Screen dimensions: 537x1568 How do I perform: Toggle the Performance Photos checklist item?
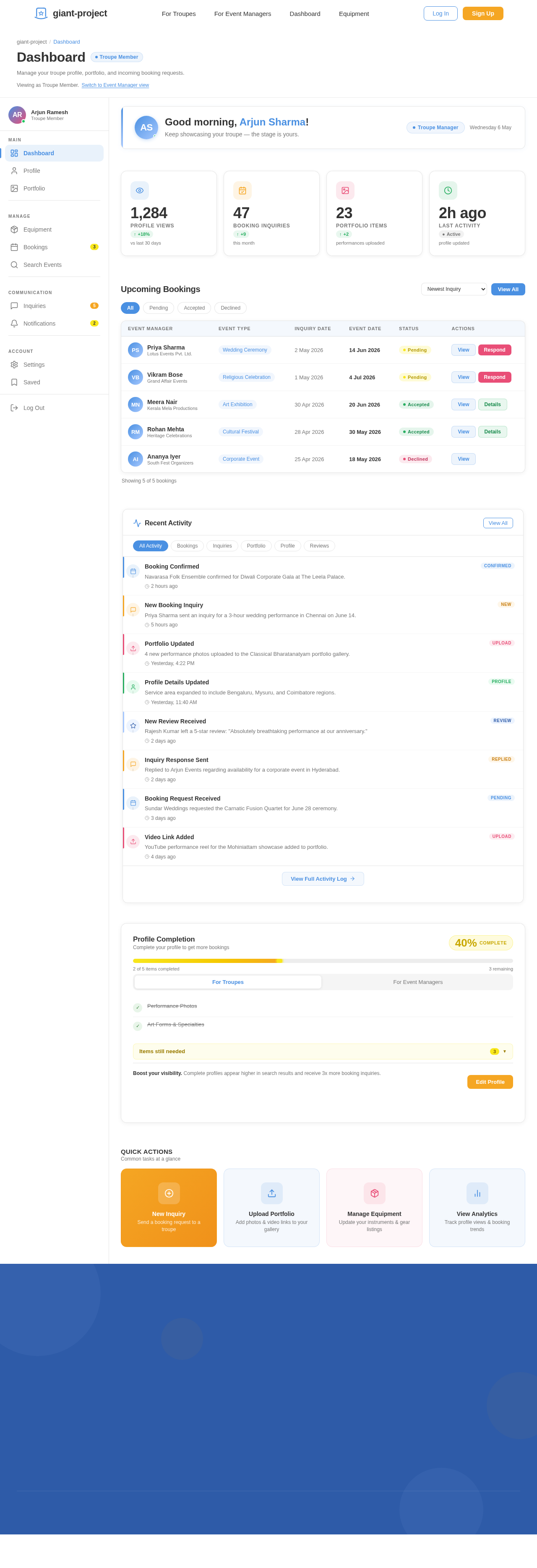[x=138, y=1007]
